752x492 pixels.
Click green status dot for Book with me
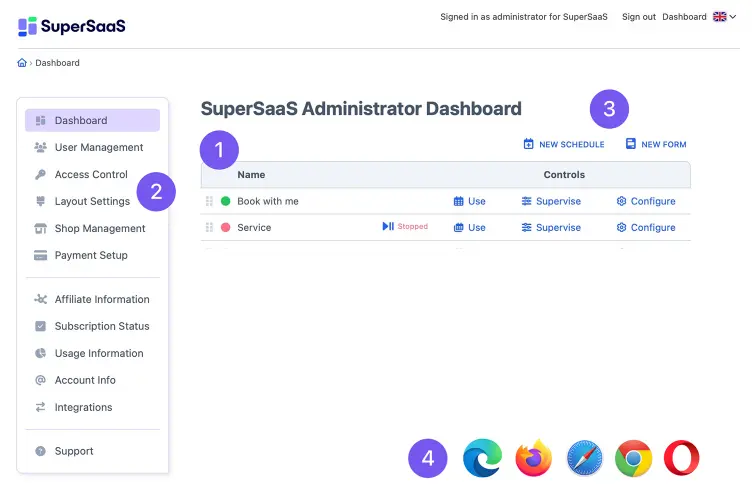225,201
